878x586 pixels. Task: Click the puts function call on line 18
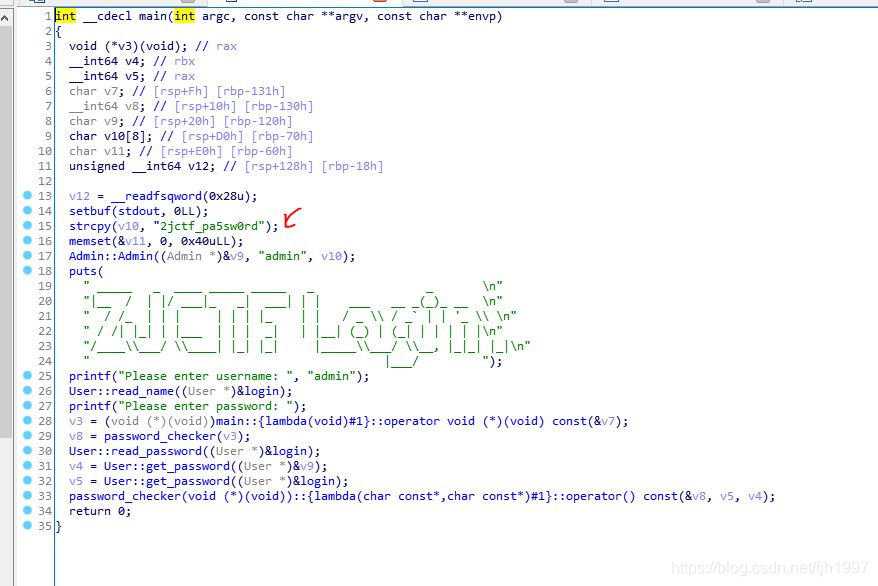(83, 271)
